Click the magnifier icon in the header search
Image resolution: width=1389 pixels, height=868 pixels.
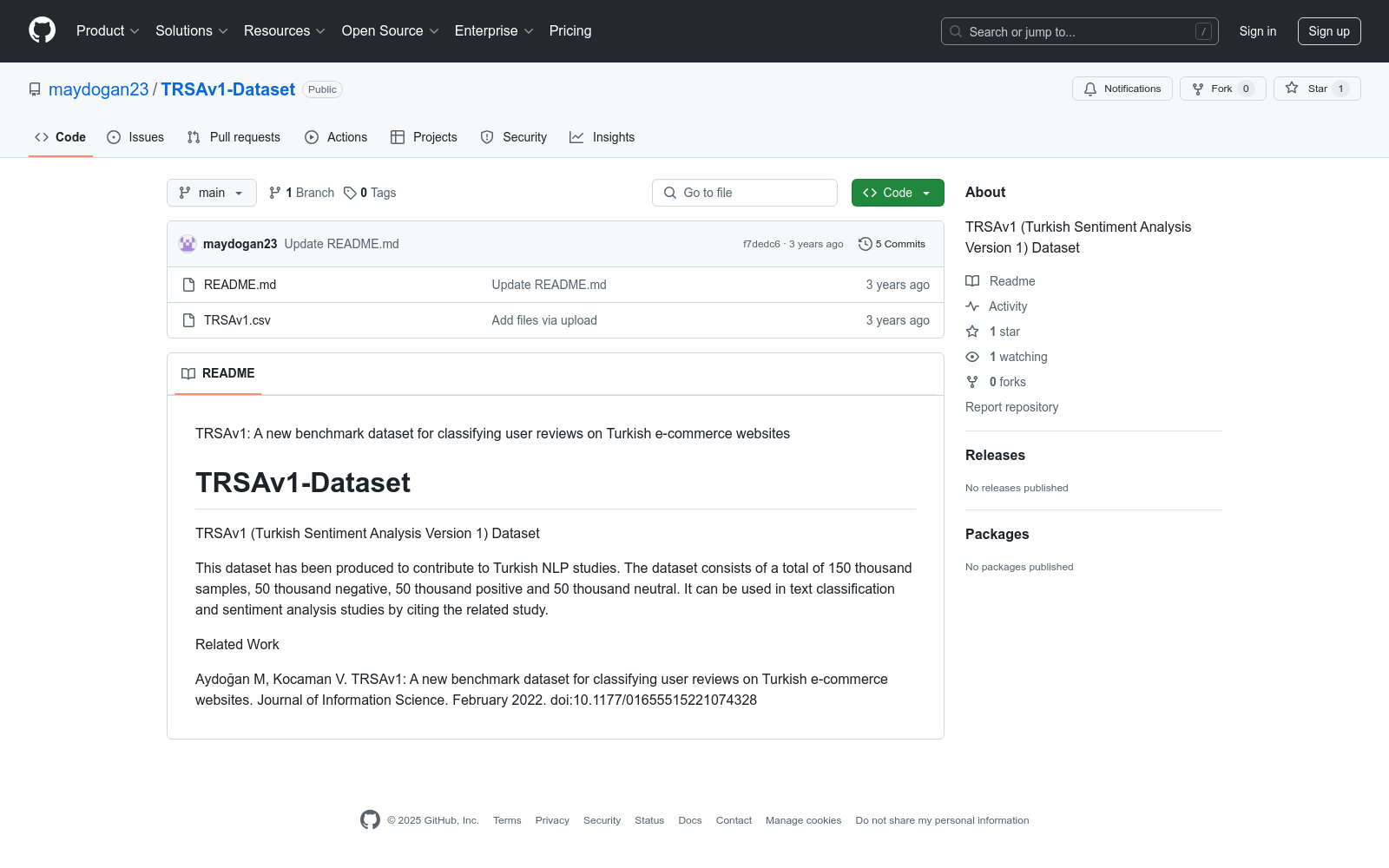point(956,31)
